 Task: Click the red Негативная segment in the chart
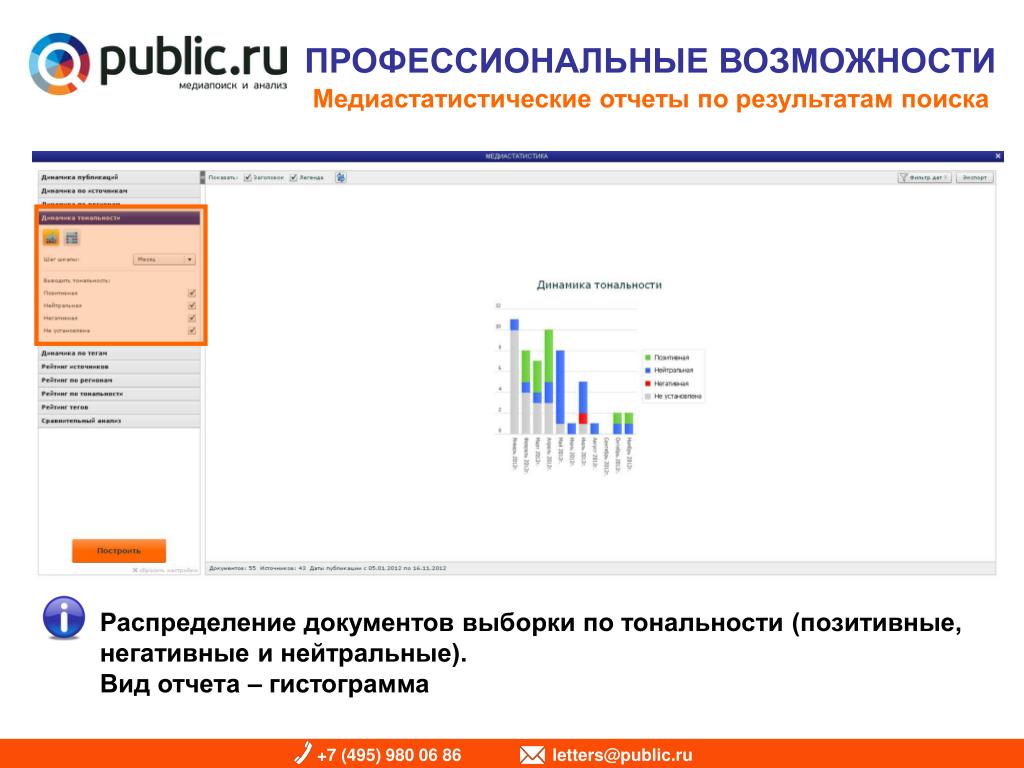[583, 419]
